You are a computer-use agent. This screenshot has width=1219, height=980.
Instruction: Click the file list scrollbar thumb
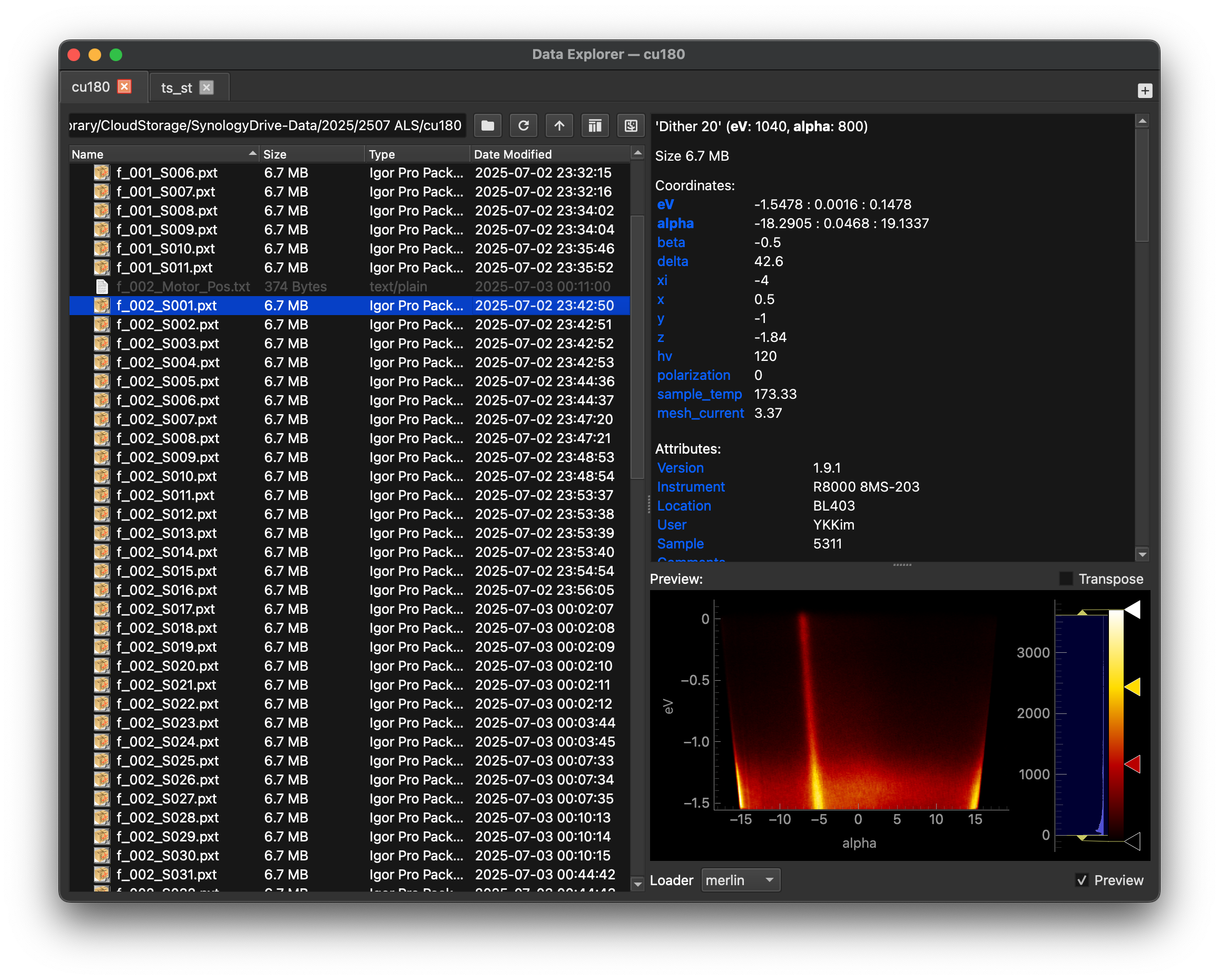pos(637,347)
